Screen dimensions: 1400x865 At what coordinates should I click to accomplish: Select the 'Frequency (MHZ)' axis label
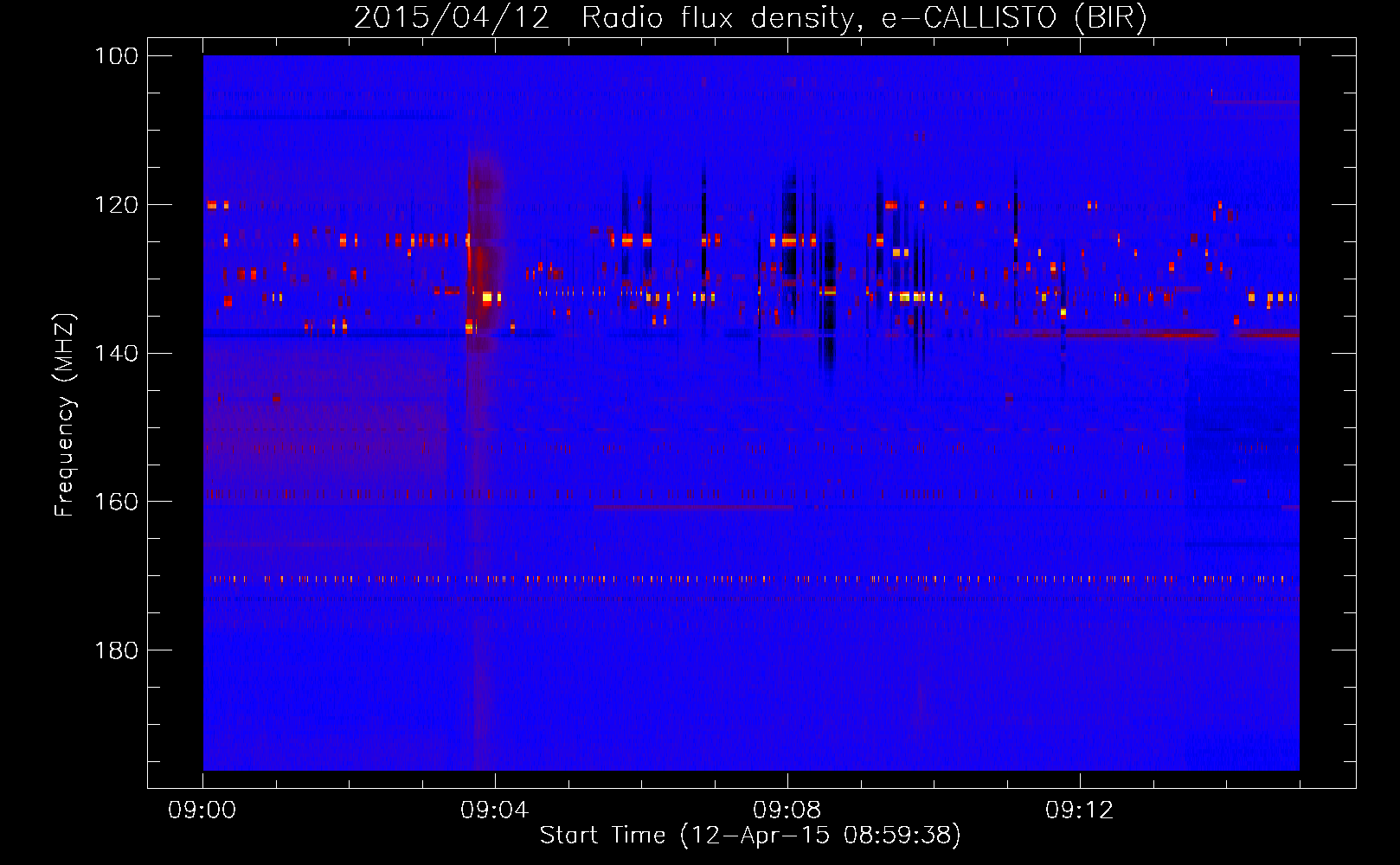[65, 414]
